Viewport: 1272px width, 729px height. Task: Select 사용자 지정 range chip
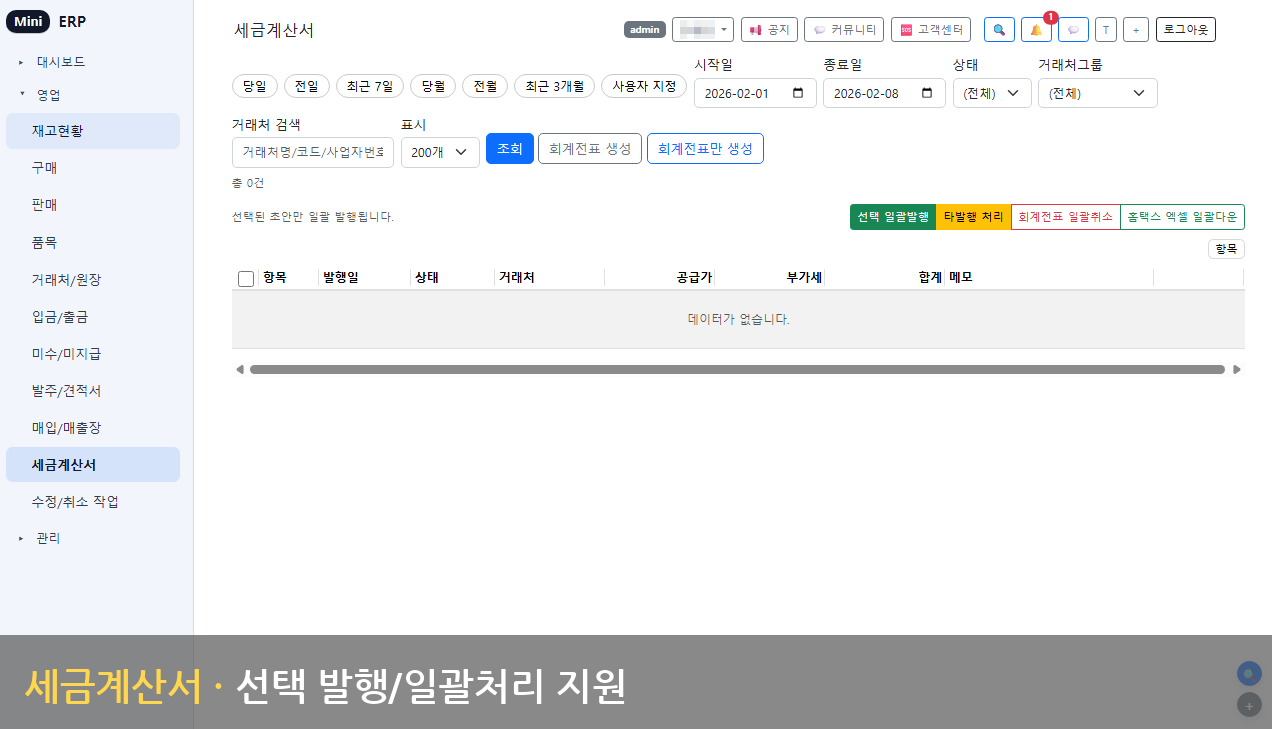tap(645, 86)
